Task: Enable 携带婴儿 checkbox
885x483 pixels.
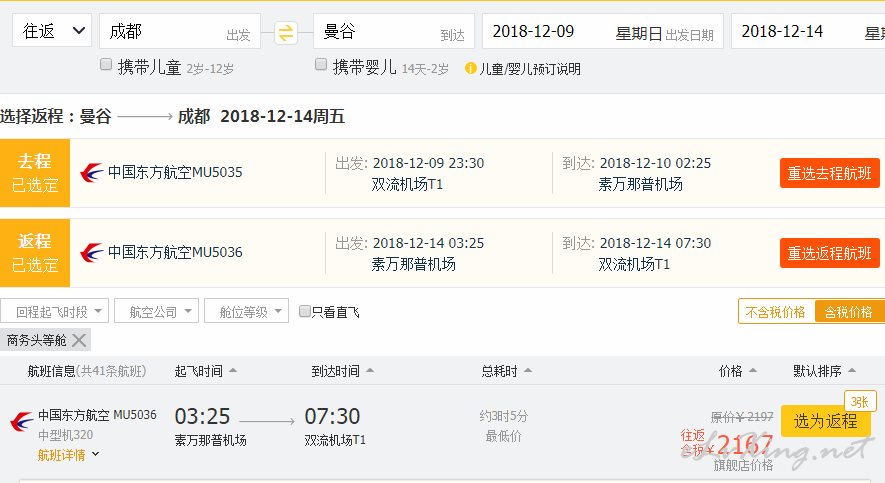Action: point(321,65)
